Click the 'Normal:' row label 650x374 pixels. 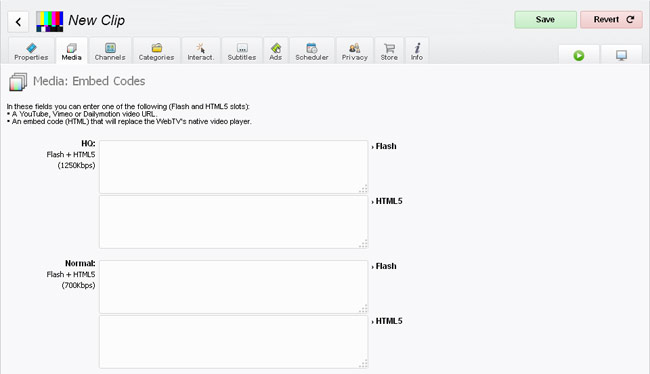[80, 263]
